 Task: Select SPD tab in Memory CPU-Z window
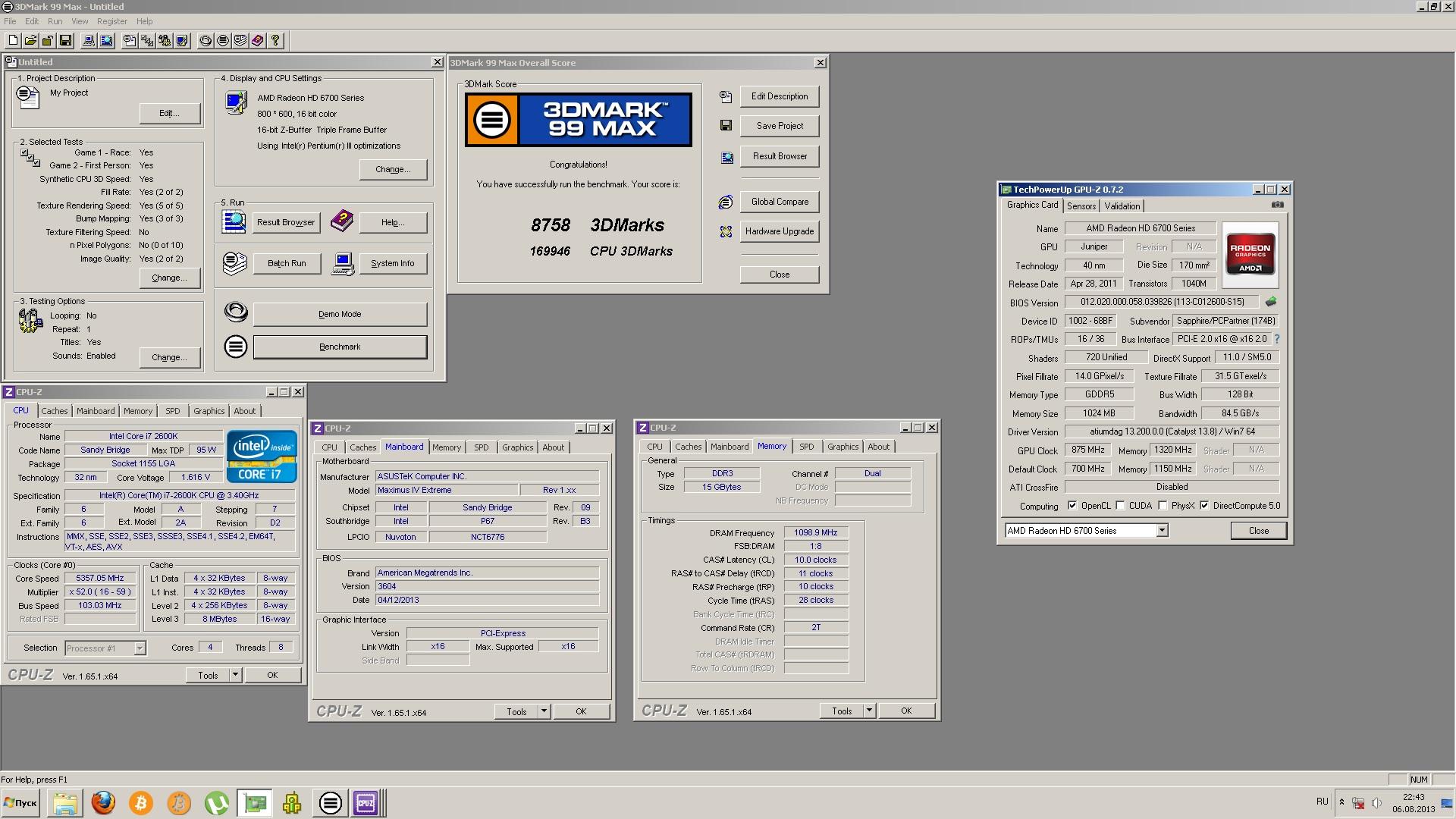click(x=806, y=447)
